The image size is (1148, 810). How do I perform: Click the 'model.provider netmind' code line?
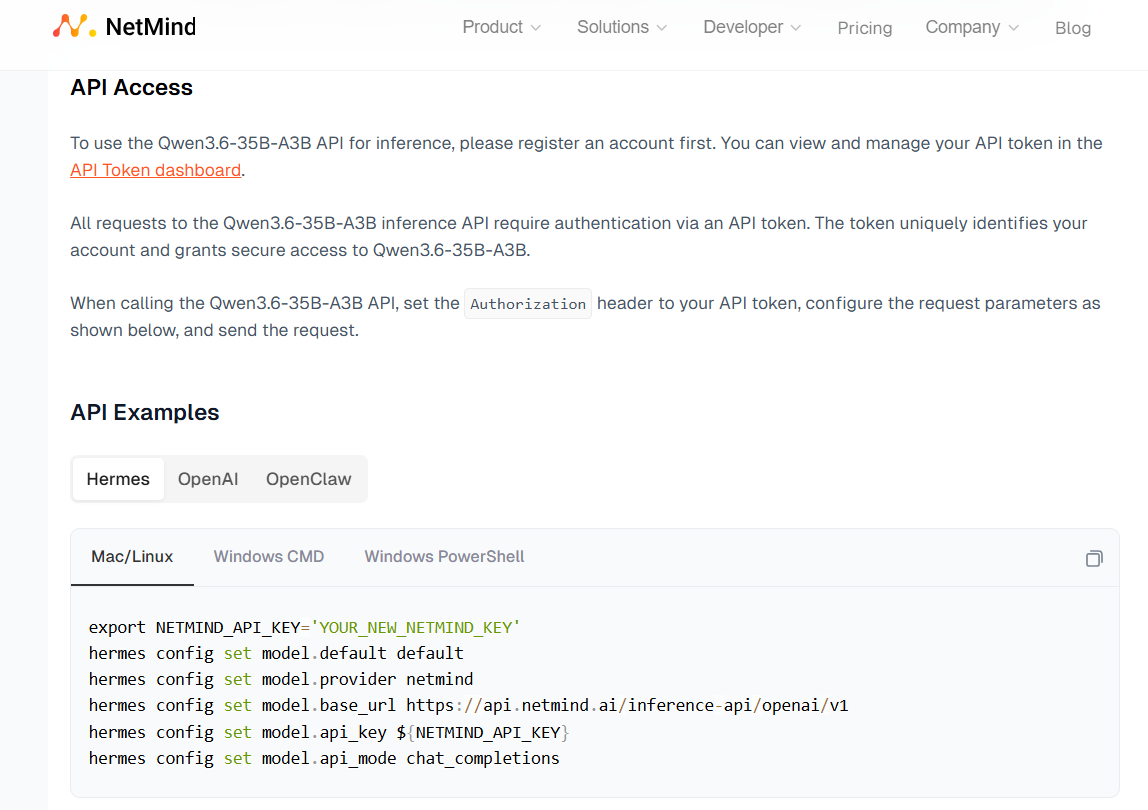[x=281, y=680]
